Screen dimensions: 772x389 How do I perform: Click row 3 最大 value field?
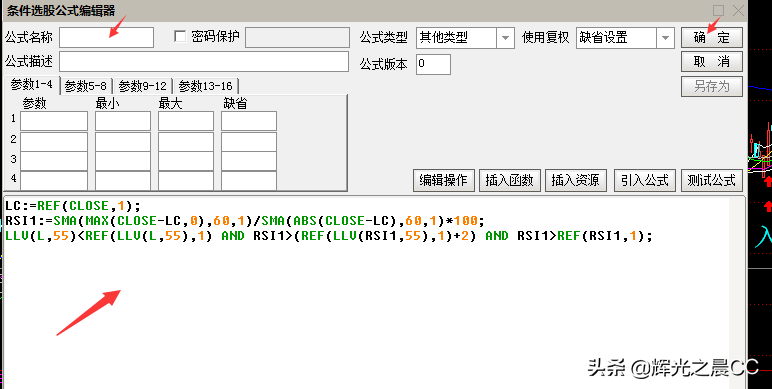tap(186, 161)
